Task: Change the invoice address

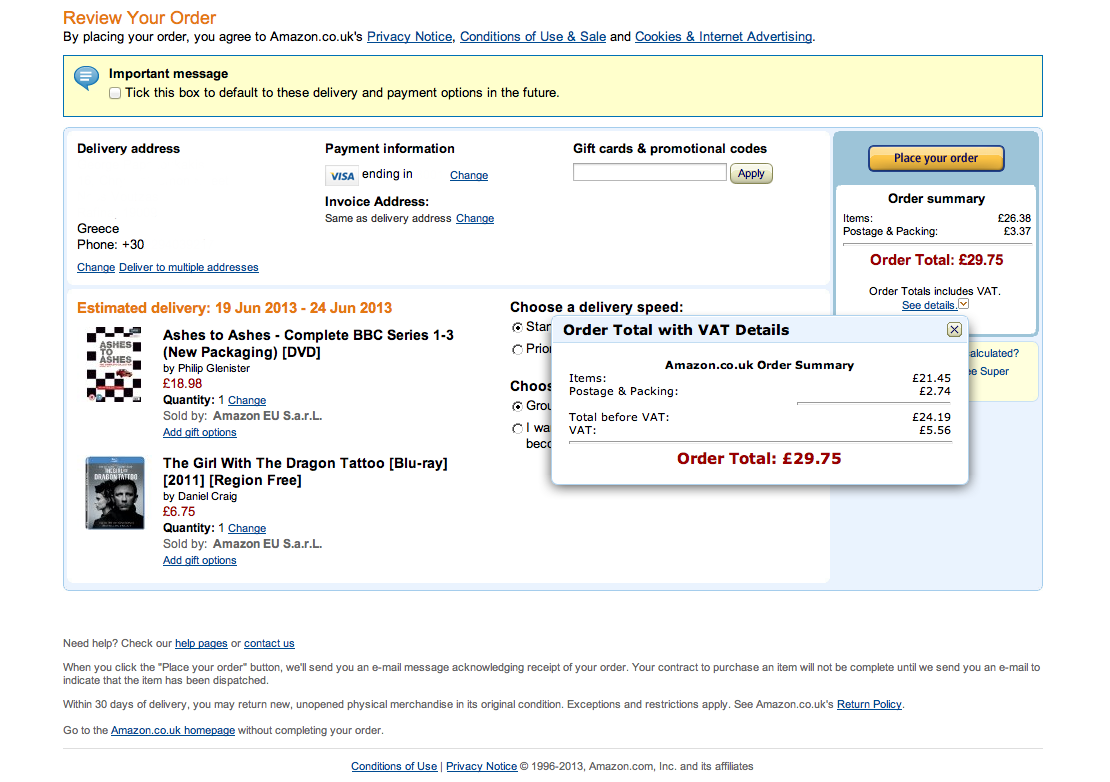Action: [475, 219]
